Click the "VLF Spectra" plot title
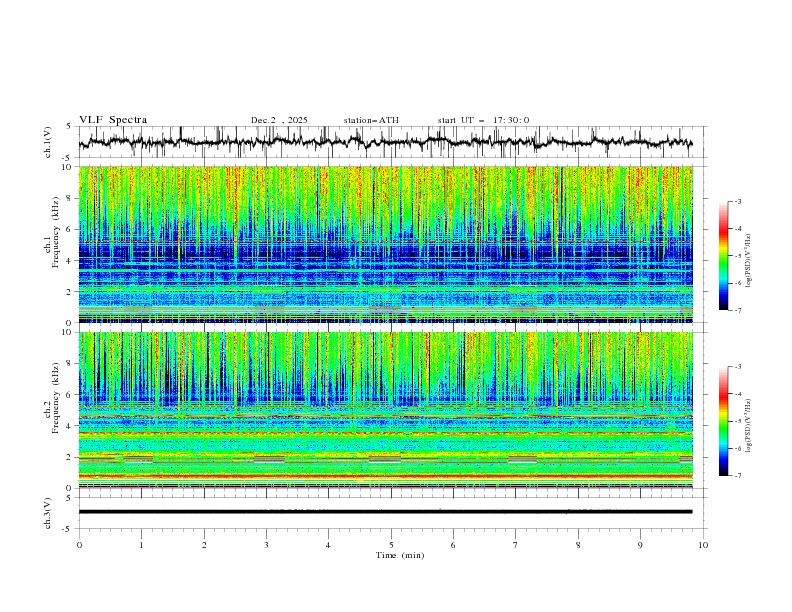This screenshot has width=792, height=612. point(113,120)
